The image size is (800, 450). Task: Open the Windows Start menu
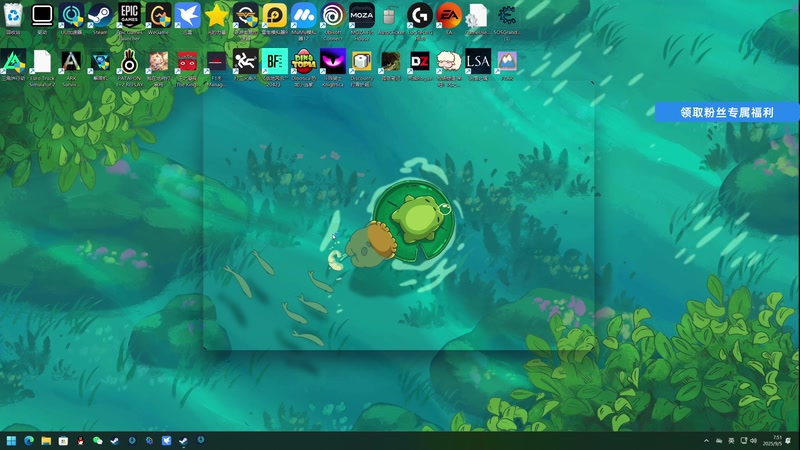[x=11, y=440]
